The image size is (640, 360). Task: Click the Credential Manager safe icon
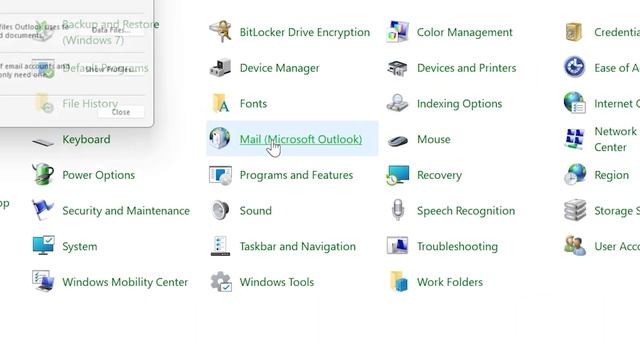pos(574,32)
